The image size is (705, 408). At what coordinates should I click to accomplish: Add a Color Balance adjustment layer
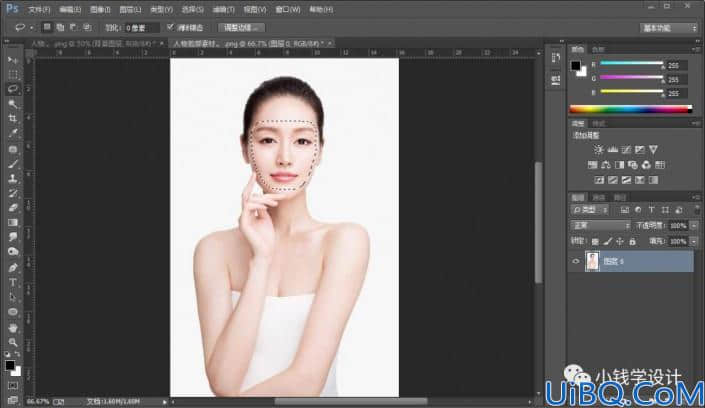606,165
